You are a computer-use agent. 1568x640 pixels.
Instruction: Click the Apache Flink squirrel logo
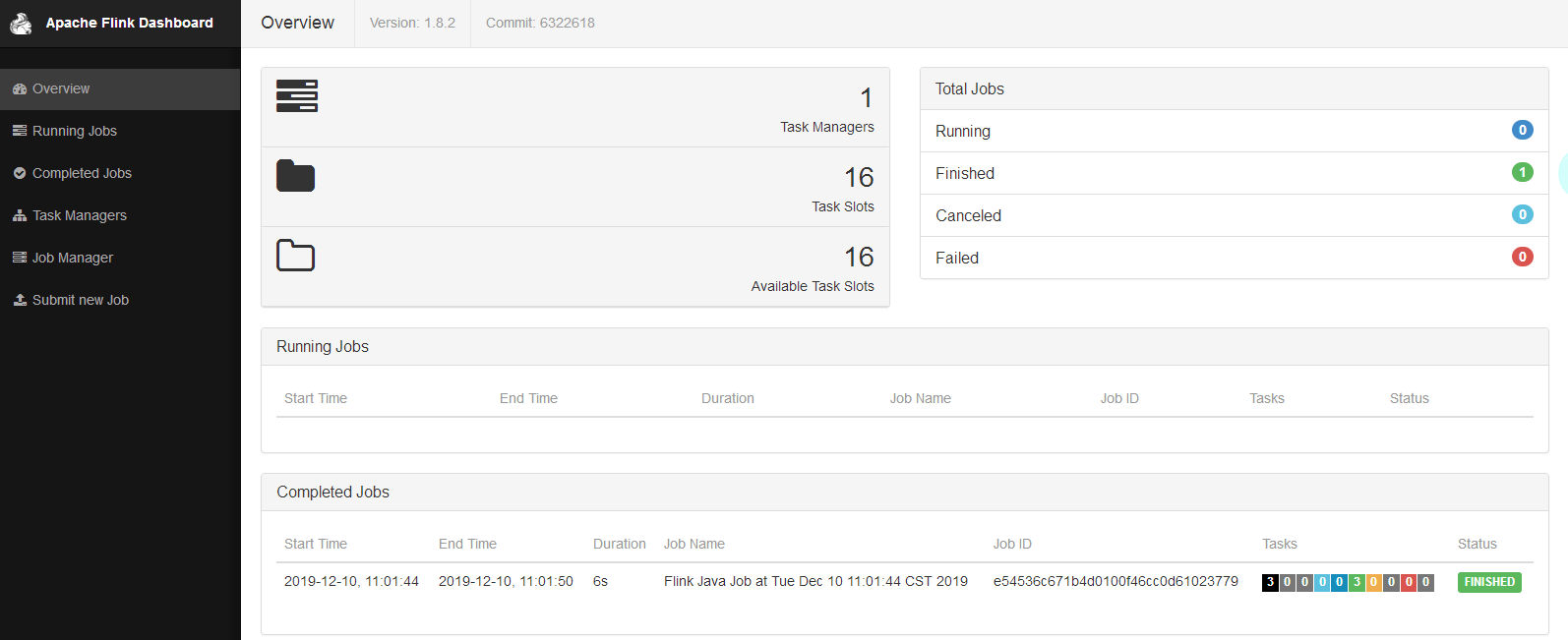pos(21,24)
